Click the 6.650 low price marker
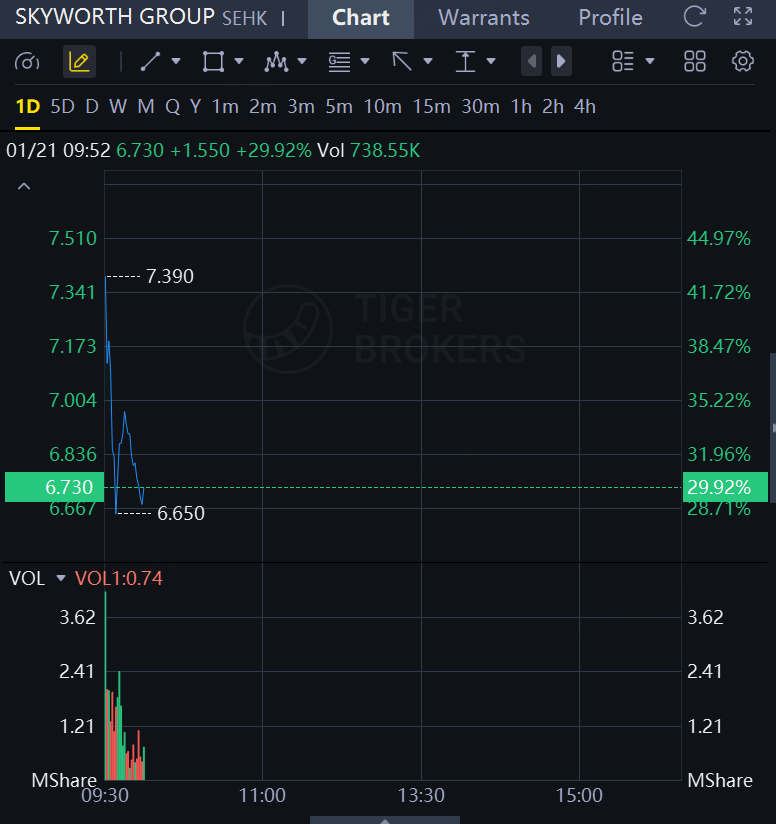The width and height of the screenshot is (776, 824). coord(181,513)
